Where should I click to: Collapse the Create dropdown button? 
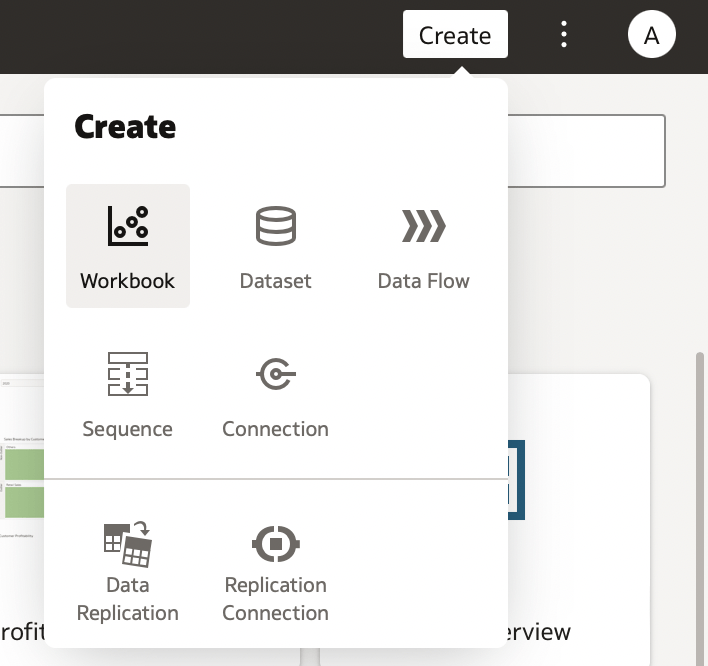pos(455,36)
